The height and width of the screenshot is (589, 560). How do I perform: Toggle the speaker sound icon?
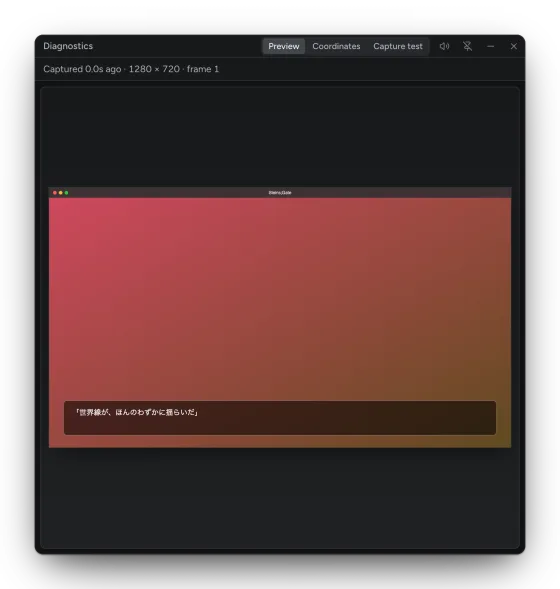[444, 46]
